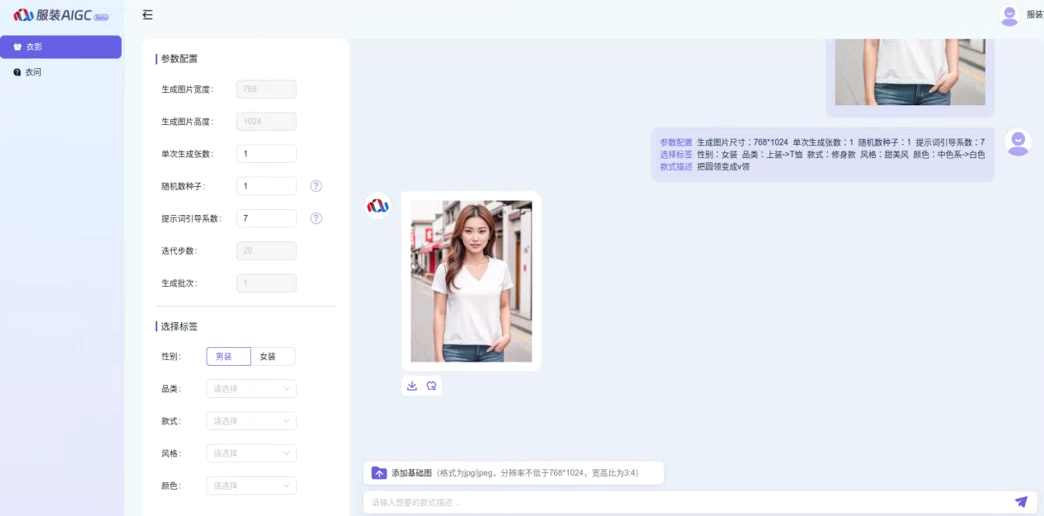Click the user avatar in top right
1044x516 pixels.
point(1009,15)
